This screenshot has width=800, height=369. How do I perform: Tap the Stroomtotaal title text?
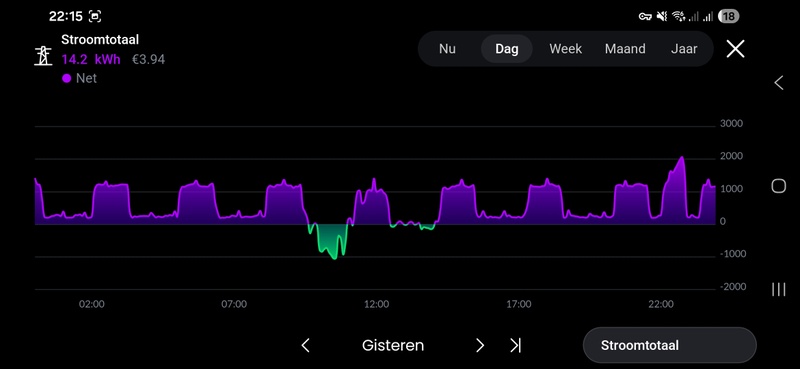[100, 40]
